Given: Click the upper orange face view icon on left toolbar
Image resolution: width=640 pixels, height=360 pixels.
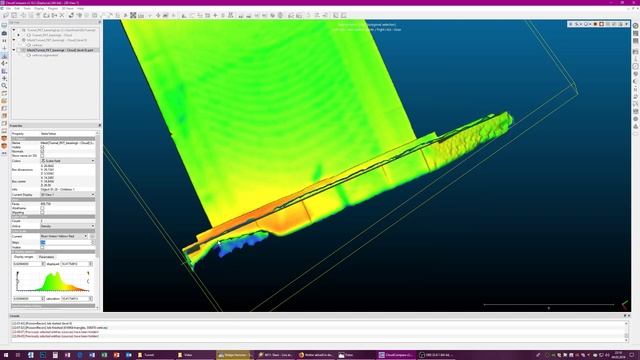Looking at the screenshot, I should (x=4, y=138).
